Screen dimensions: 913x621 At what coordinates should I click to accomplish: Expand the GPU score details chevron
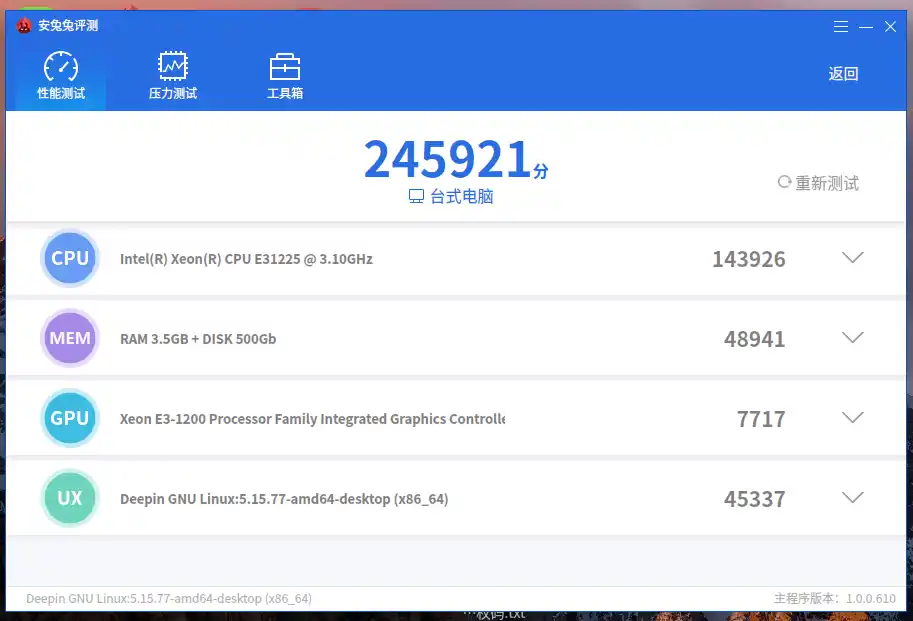852,418
